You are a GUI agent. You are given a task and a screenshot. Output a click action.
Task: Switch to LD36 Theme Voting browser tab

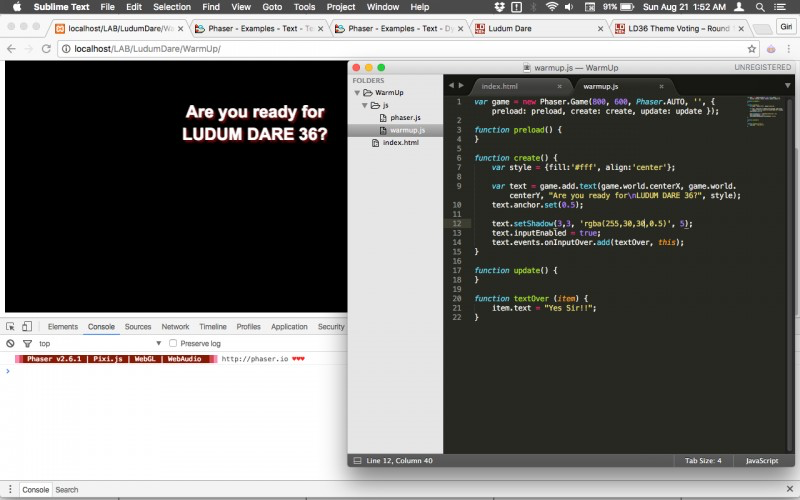click(x=680, y=29)
